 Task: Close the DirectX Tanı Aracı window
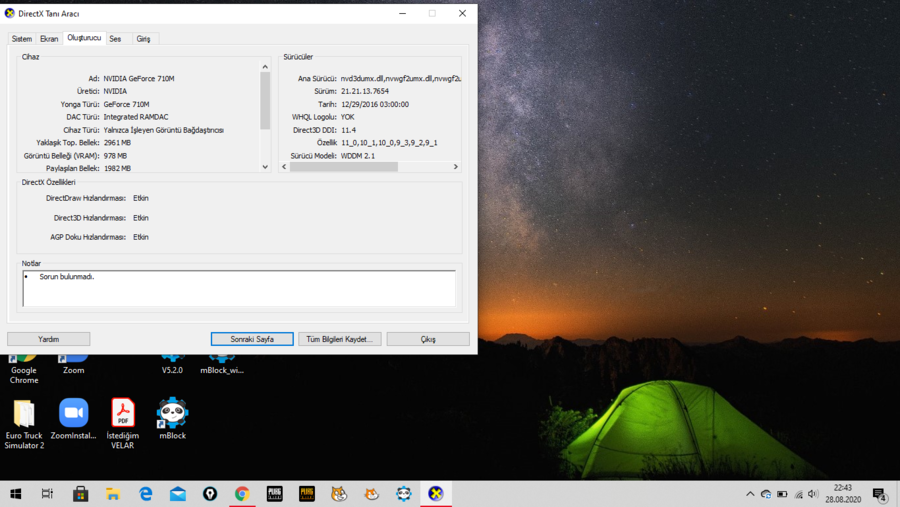pos(462,13)
